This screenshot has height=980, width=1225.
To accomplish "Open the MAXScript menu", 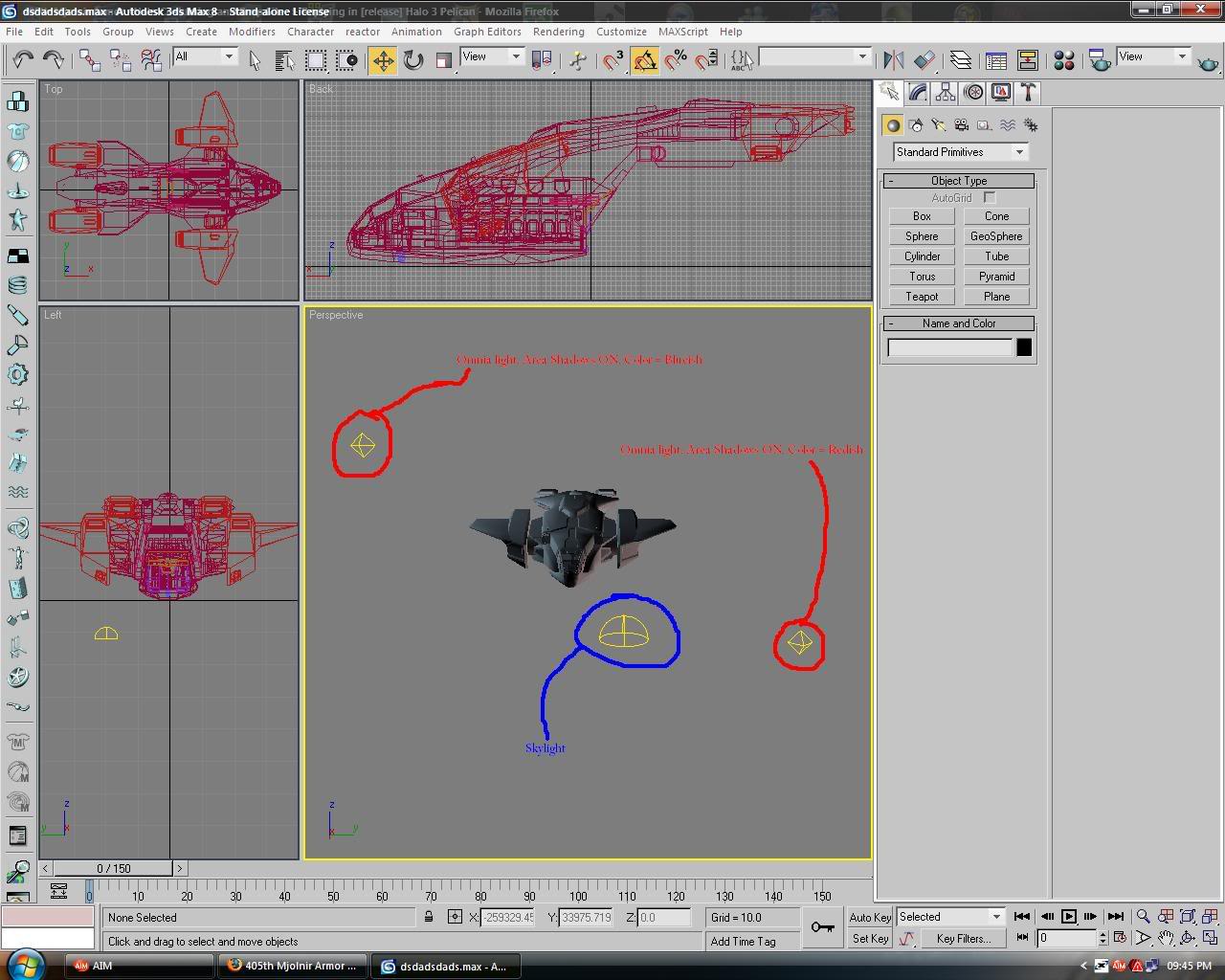I will point(683,32).
